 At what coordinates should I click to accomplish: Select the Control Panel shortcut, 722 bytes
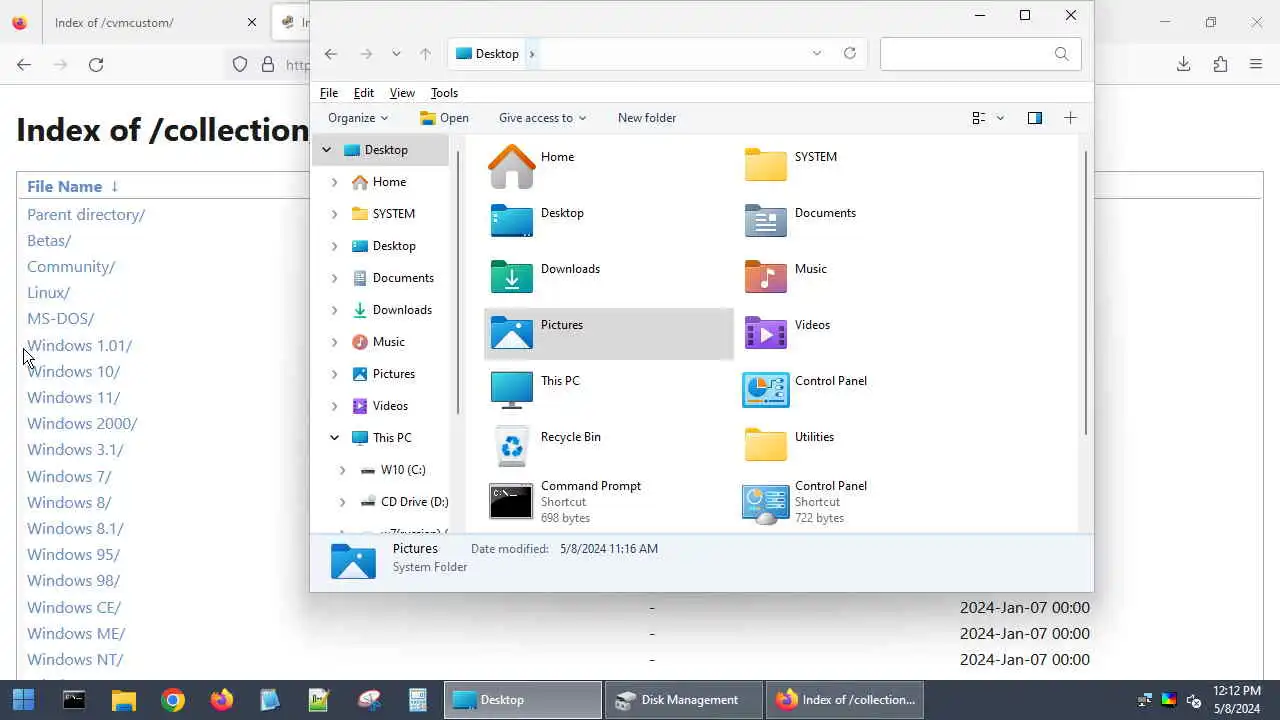[765, 503]
